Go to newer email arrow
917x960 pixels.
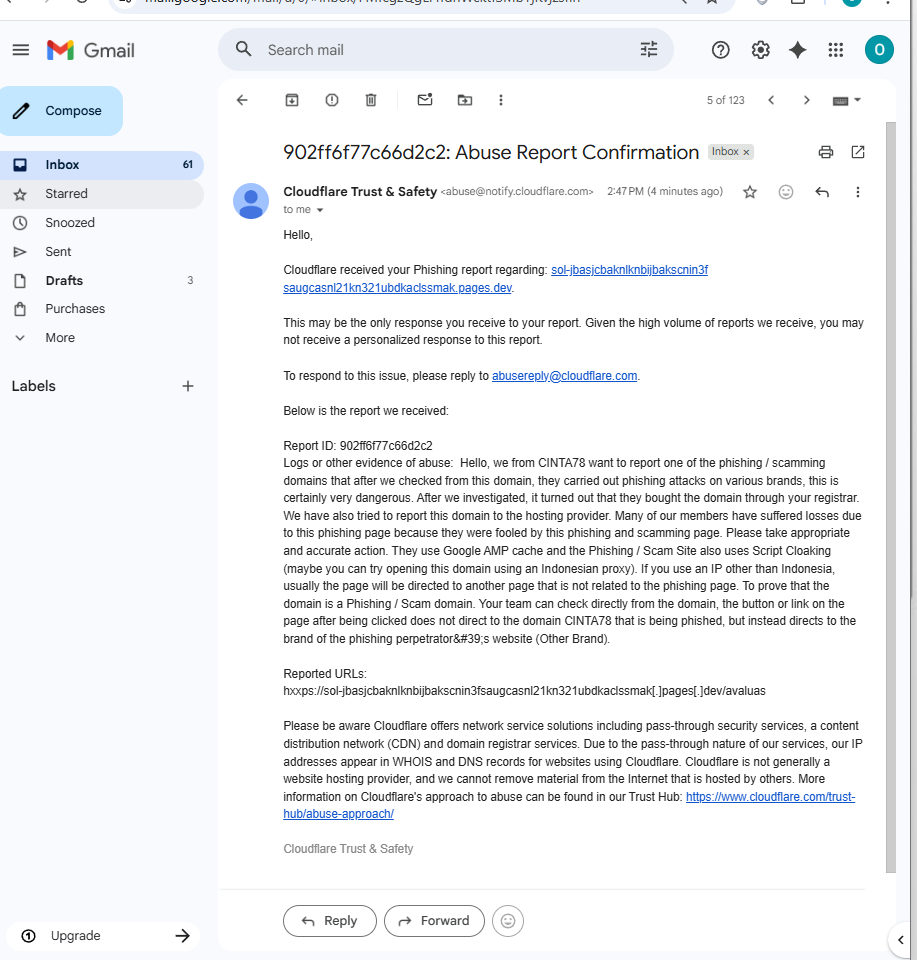(771, 100)
